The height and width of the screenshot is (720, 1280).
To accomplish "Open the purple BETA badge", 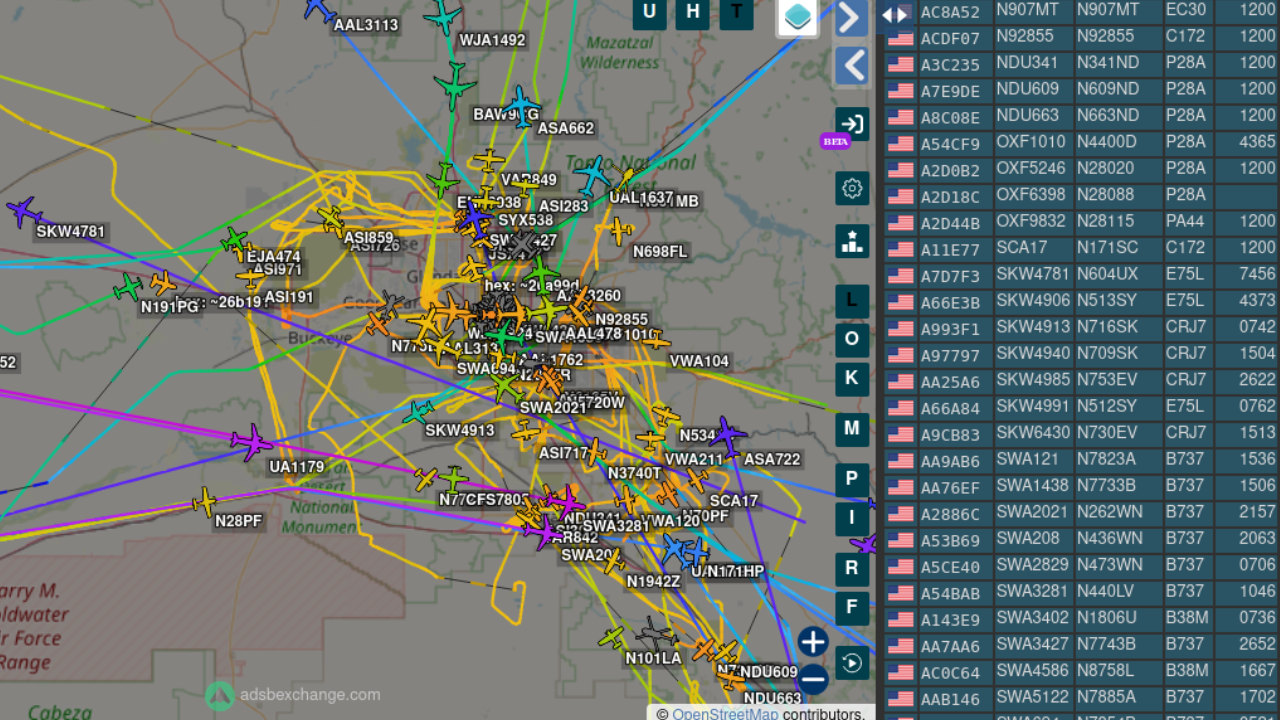I will click(x=835, y=141).
